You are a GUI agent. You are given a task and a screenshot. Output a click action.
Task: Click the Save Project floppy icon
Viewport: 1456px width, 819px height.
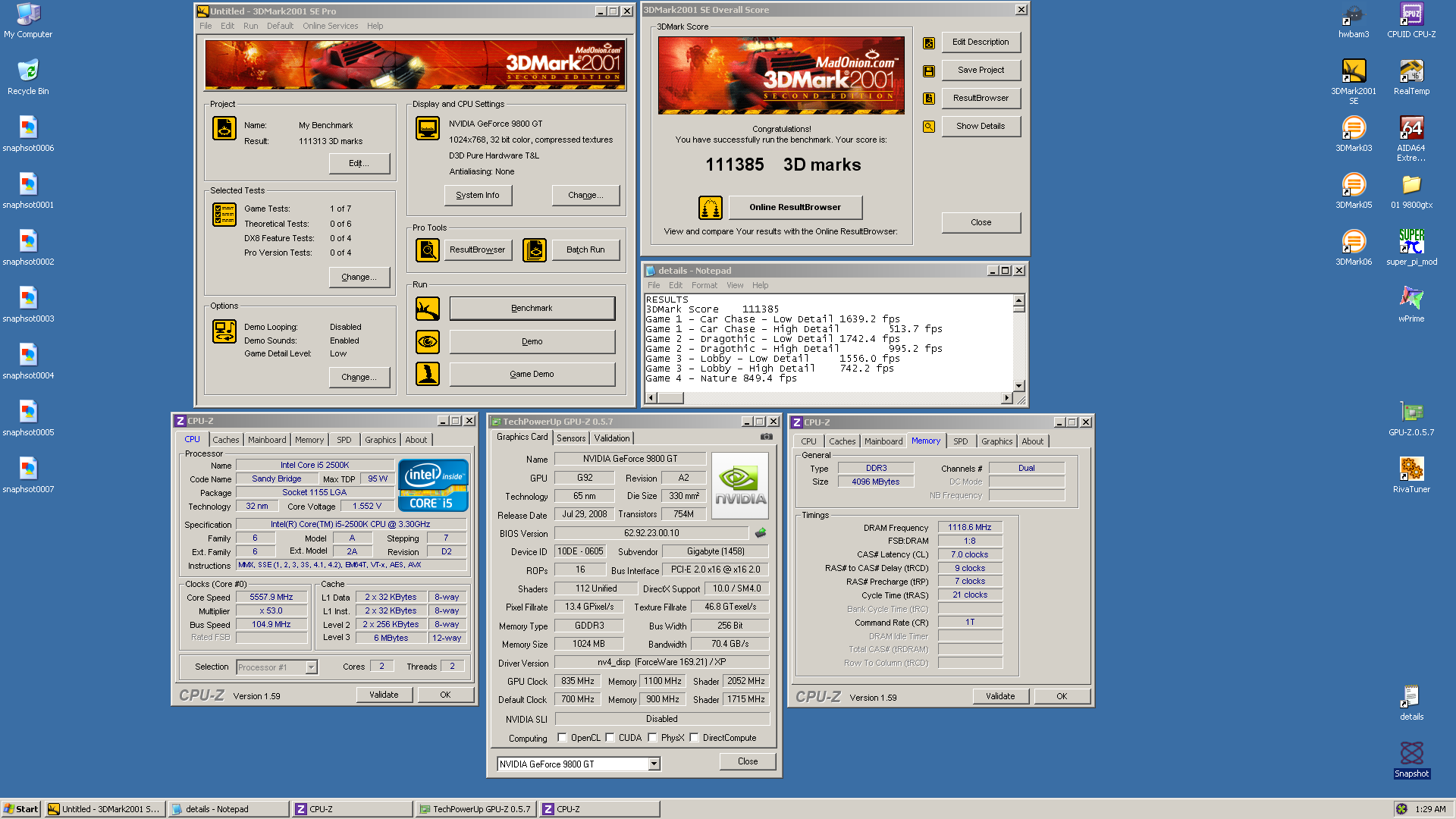[928, 71]
